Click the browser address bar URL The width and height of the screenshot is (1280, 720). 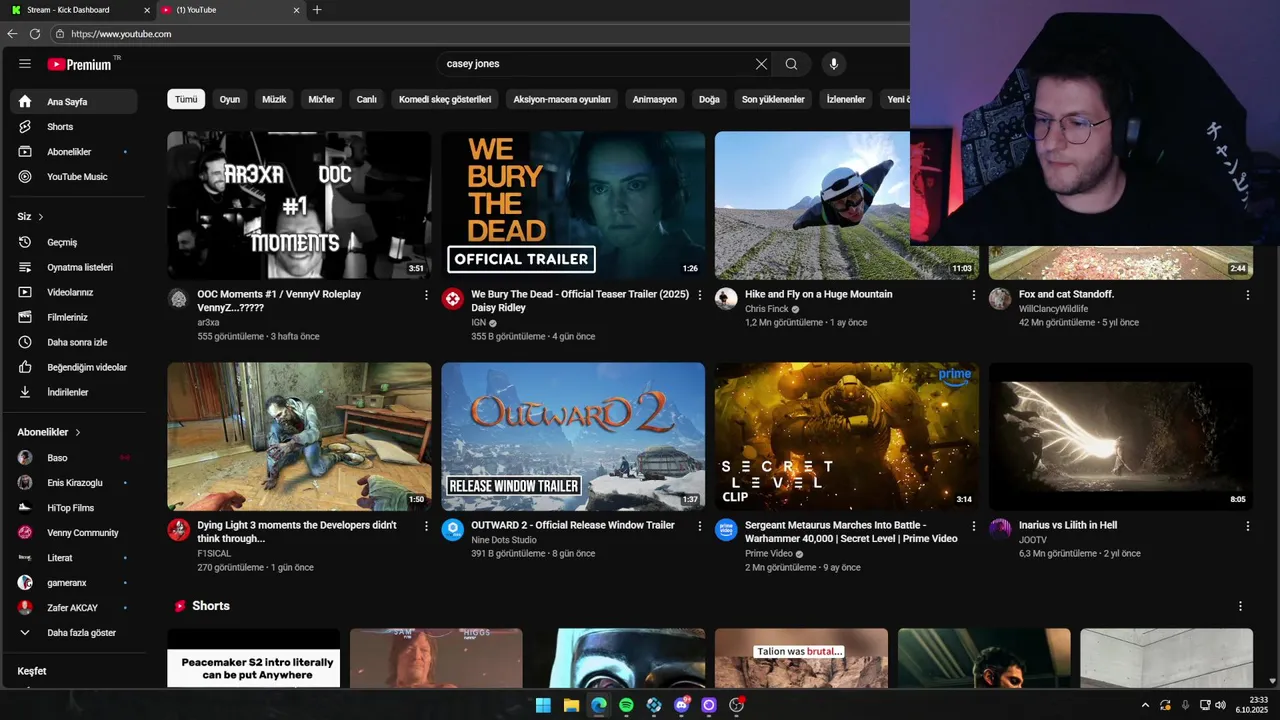(x=121, y=34)
